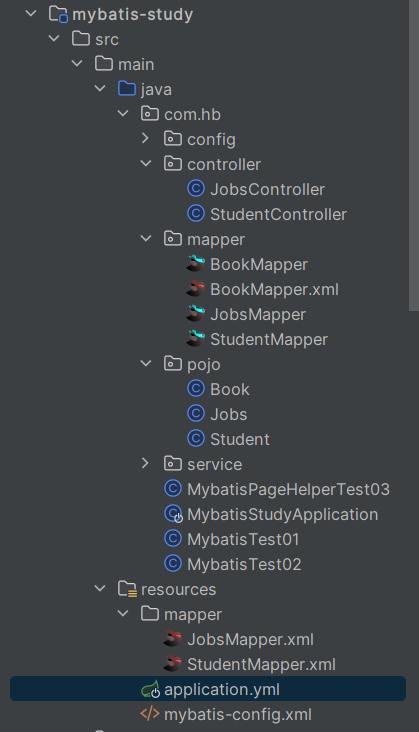Viewport: 419px width, 732px height.
Task: Expand the service package chevron
Action: click(146, 463)
